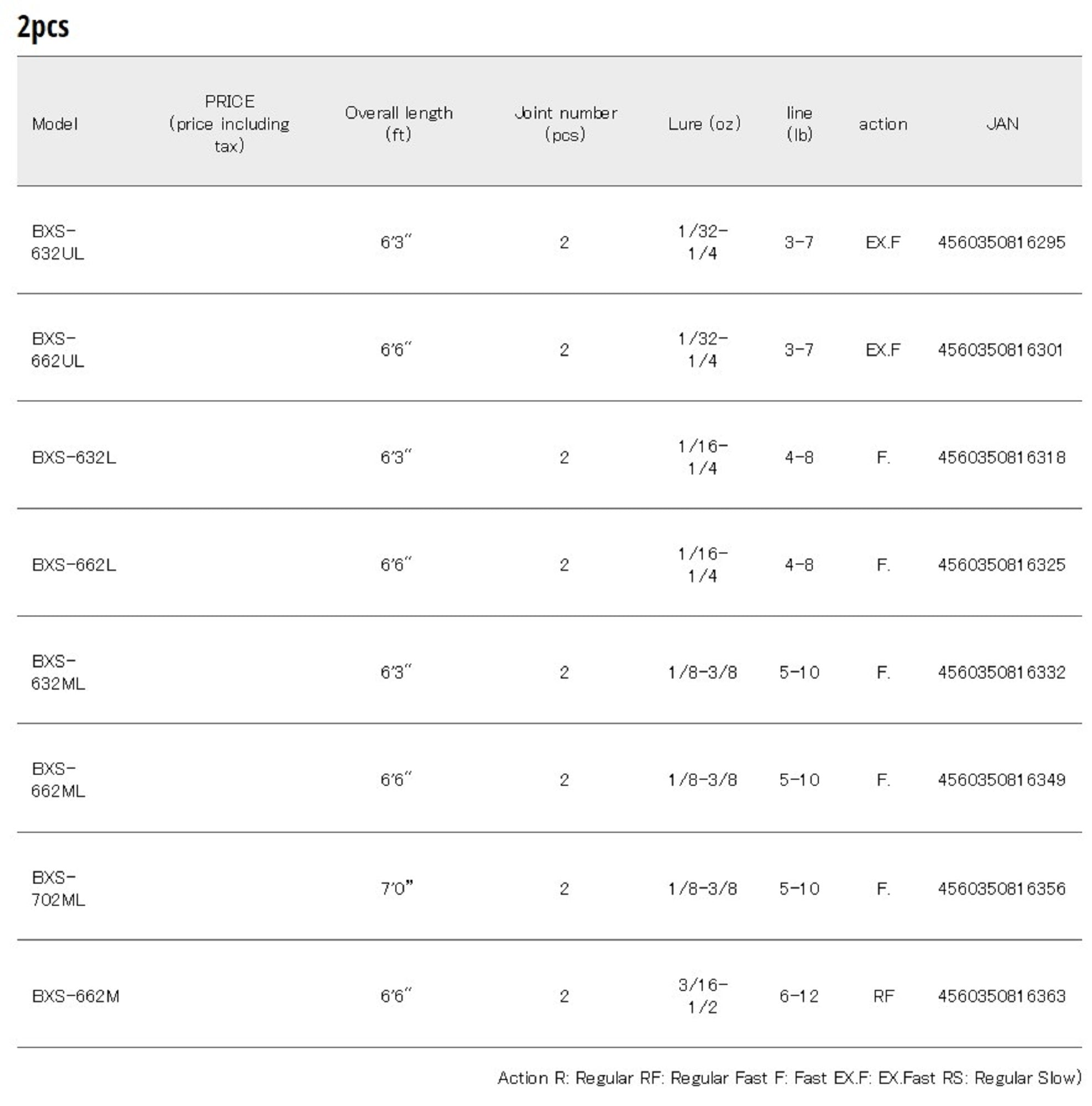1092x1106 pixels.
Task: Select the BXS-662UL model cell
Action: click(58, 350)
